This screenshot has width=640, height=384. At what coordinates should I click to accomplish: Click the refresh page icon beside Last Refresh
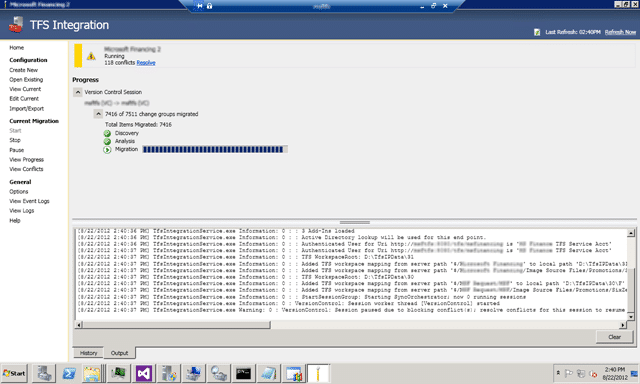coord(537,32)
